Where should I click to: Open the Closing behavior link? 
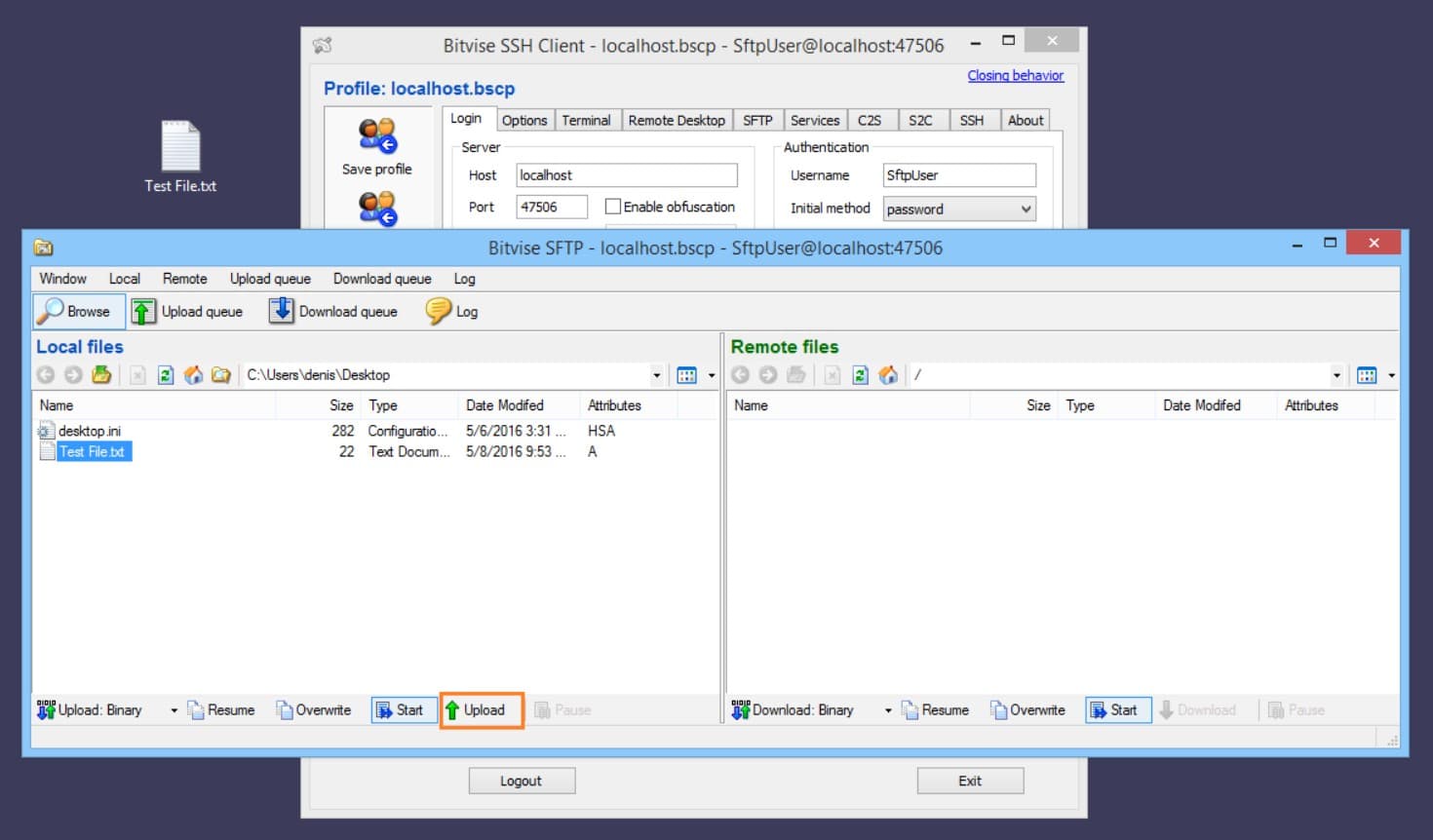click(x=1016, y=75)
